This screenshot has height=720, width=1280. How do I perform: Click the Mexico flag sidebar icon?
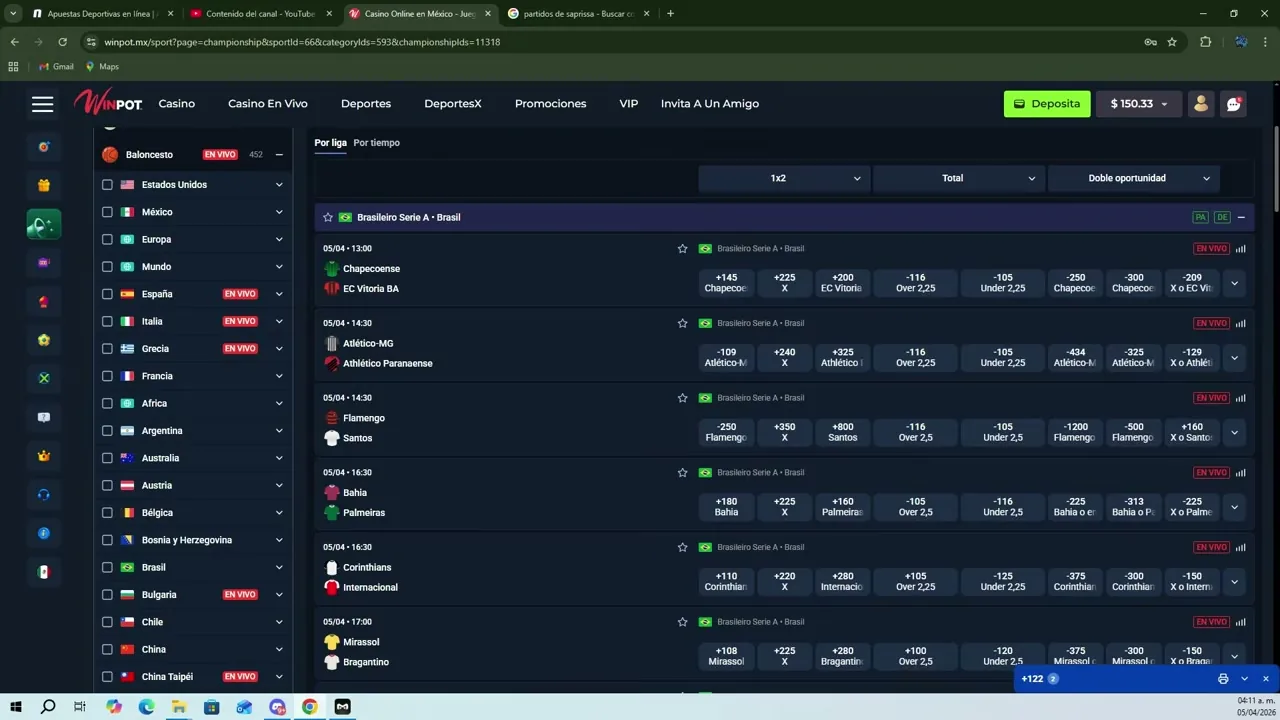pyautogui.click(x=44, y=572)
